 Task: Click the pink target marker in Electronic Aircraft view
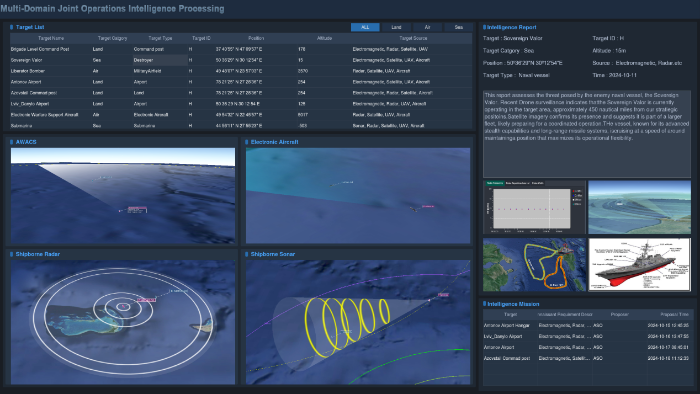428,206
